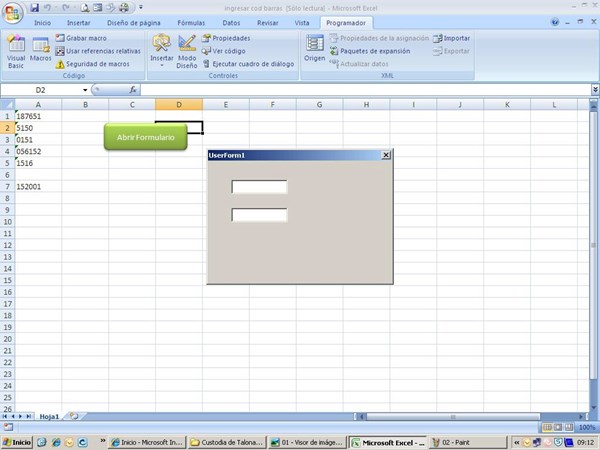Click the Origen XML icon

(315, 48)
